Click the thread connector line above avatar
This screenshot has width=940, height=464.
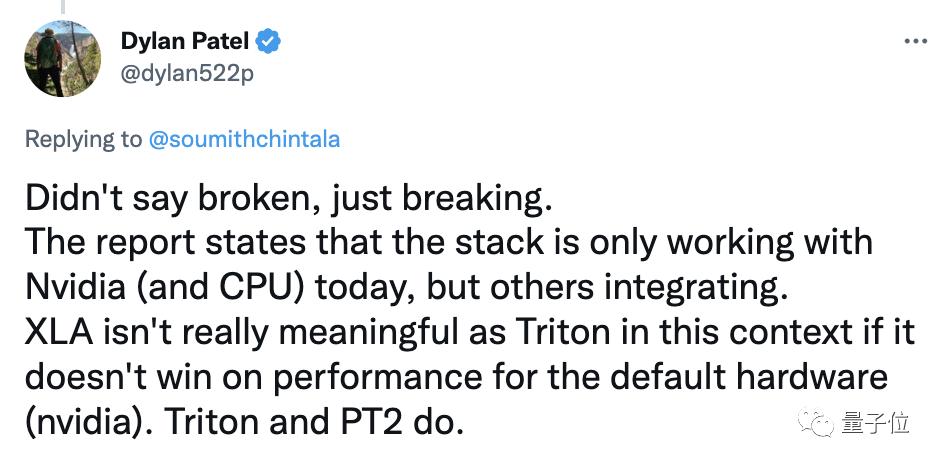[x=62, y=7]
